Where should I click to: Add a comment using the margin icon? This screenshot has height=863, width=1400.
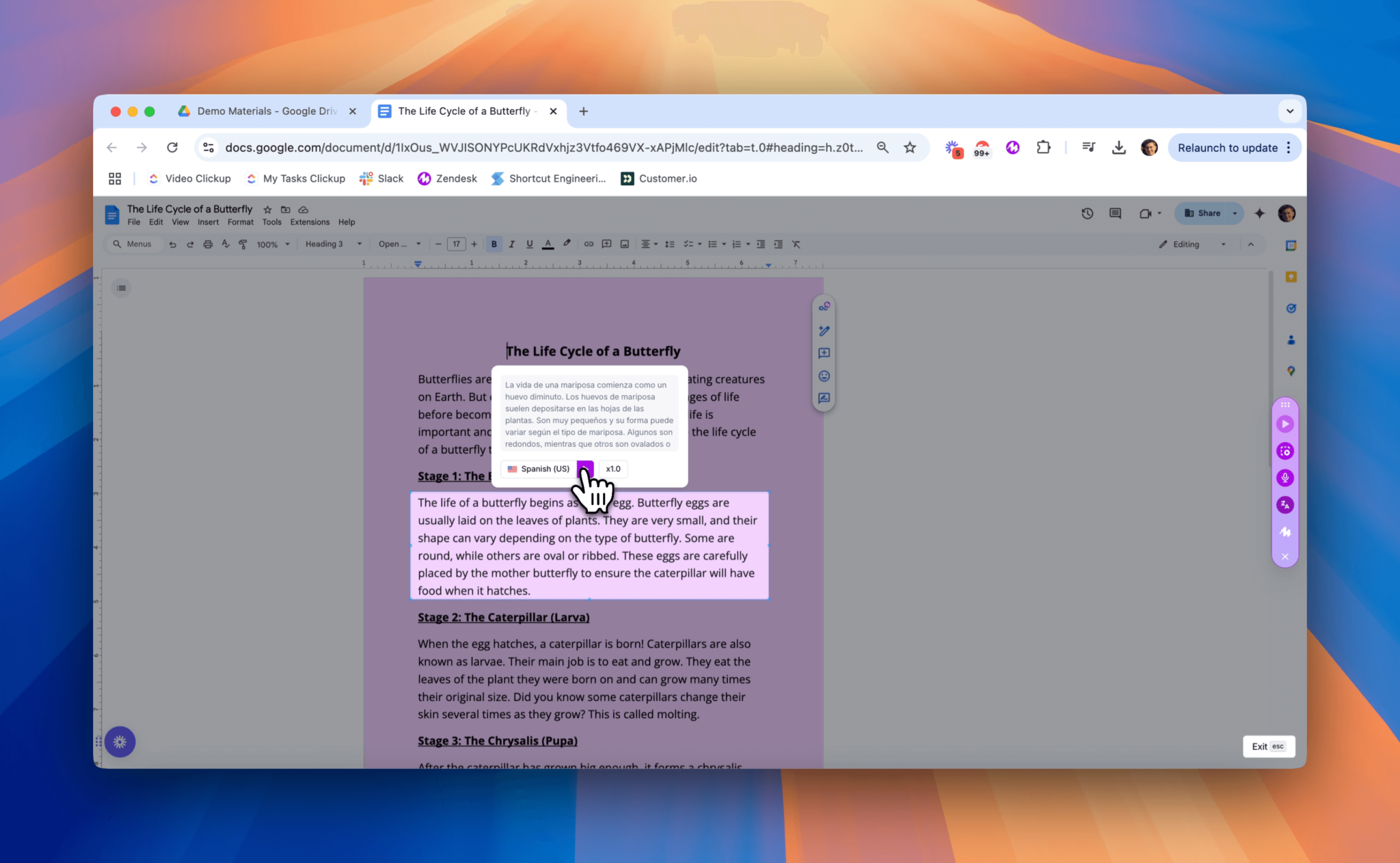(823, 353)
